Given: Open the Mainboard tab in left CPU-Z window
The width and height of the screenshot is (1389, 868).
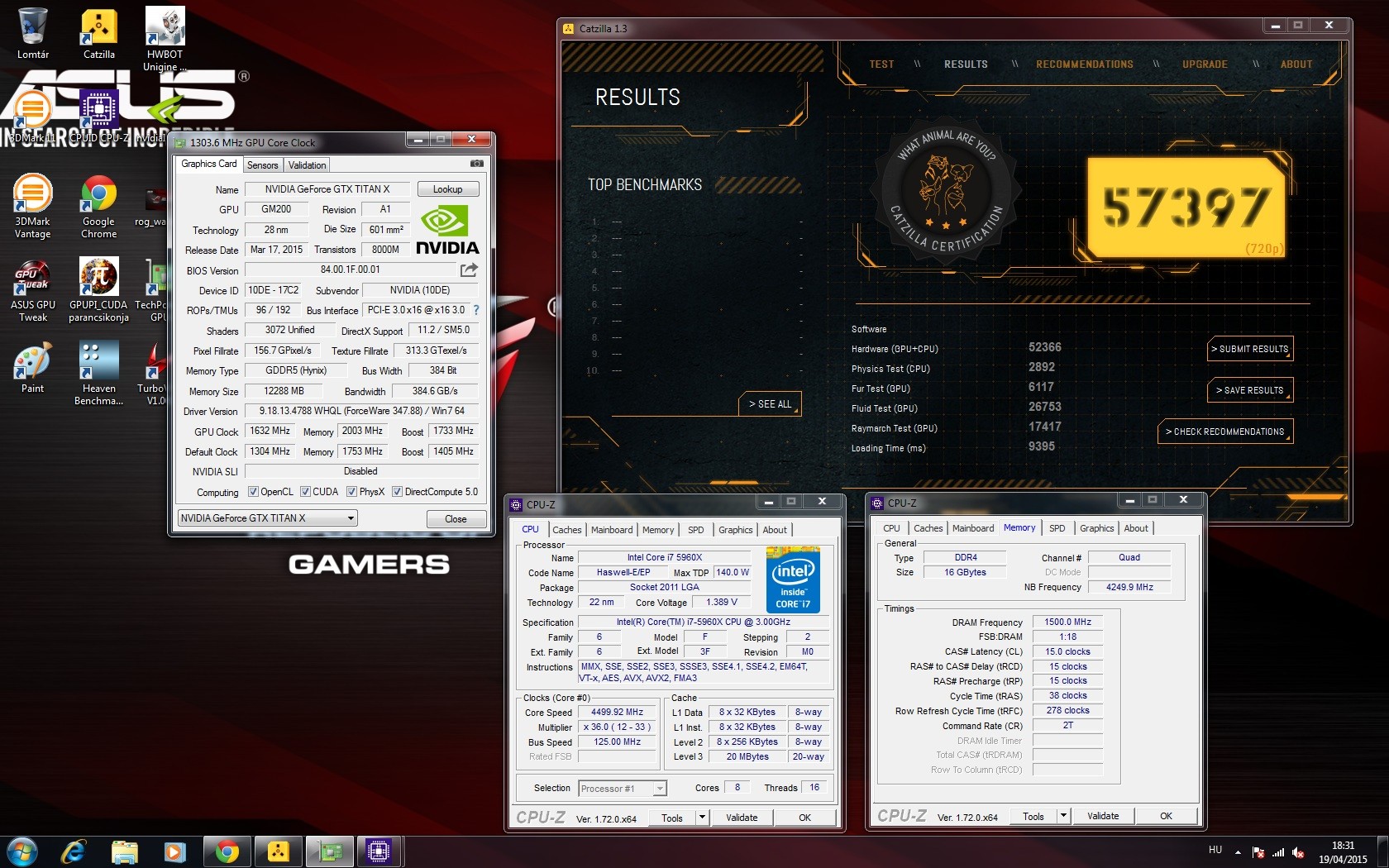Looking at the screenshot, I should pos(612,530).
